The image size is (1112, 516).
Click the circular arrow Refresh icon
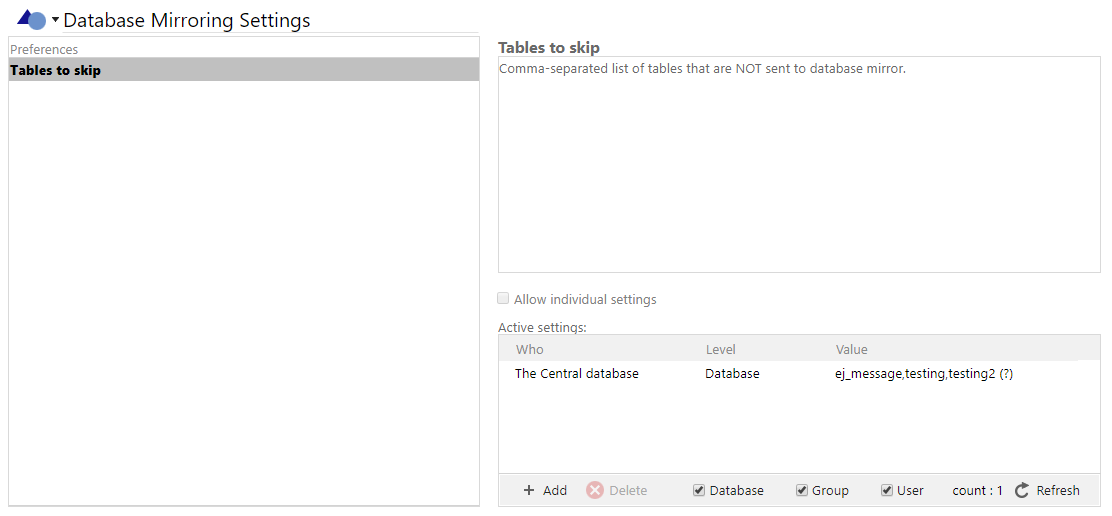1022,490
